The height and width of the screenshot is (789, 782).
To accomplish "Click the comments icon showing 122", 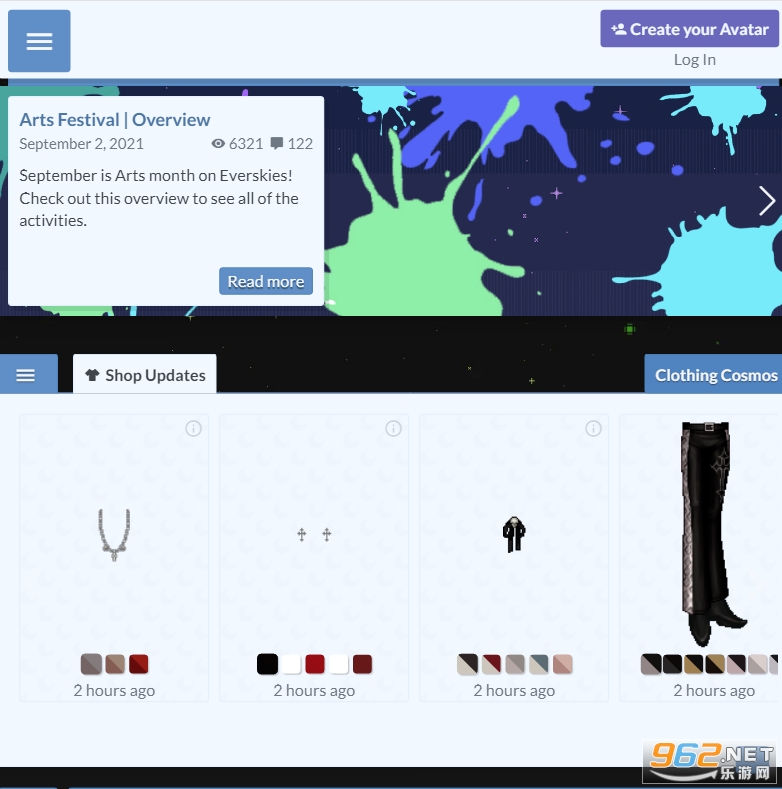I will click(x=276, y=143).
